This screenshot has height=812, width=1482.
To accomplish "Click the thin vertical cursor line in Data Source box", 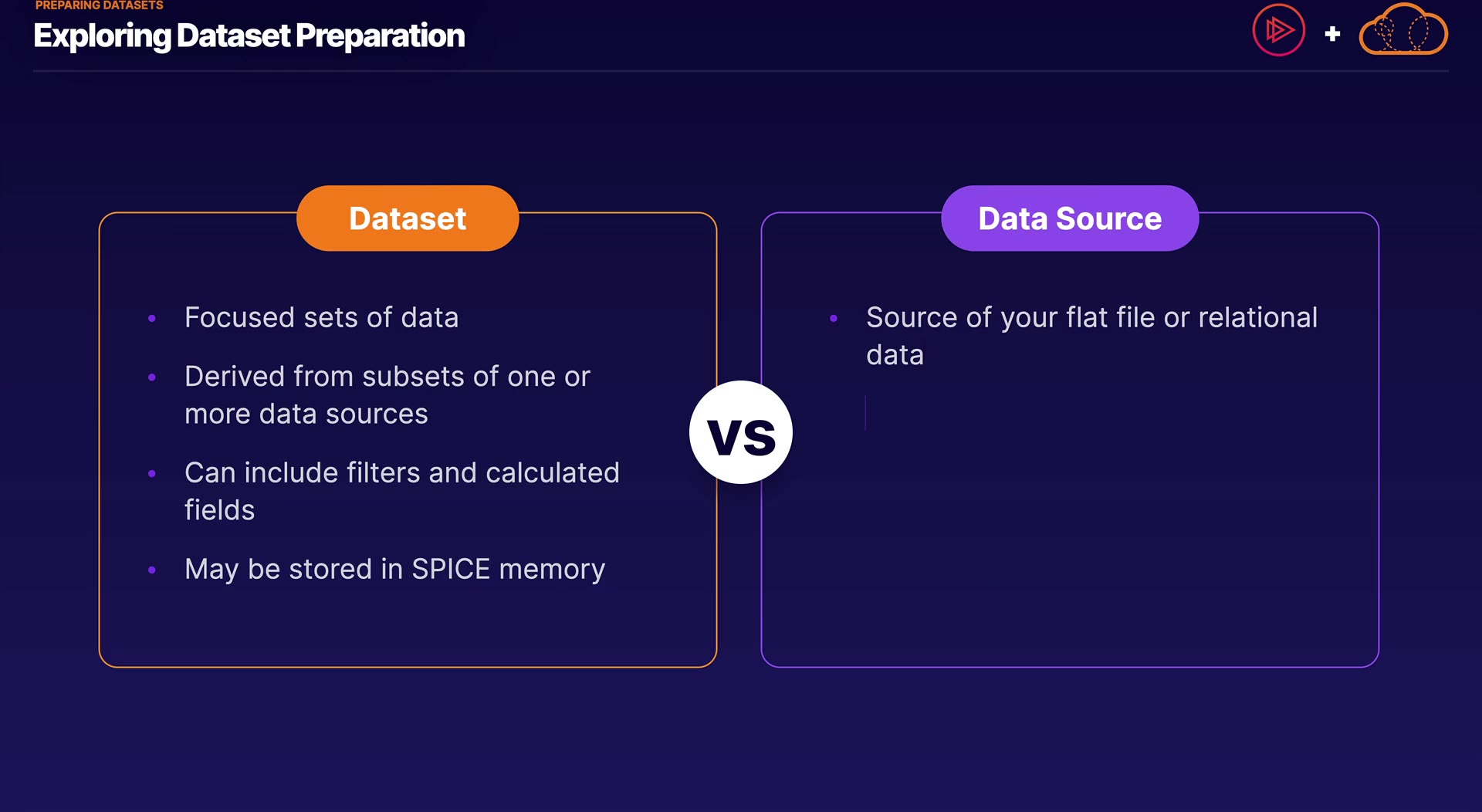I will coord(865,413).
